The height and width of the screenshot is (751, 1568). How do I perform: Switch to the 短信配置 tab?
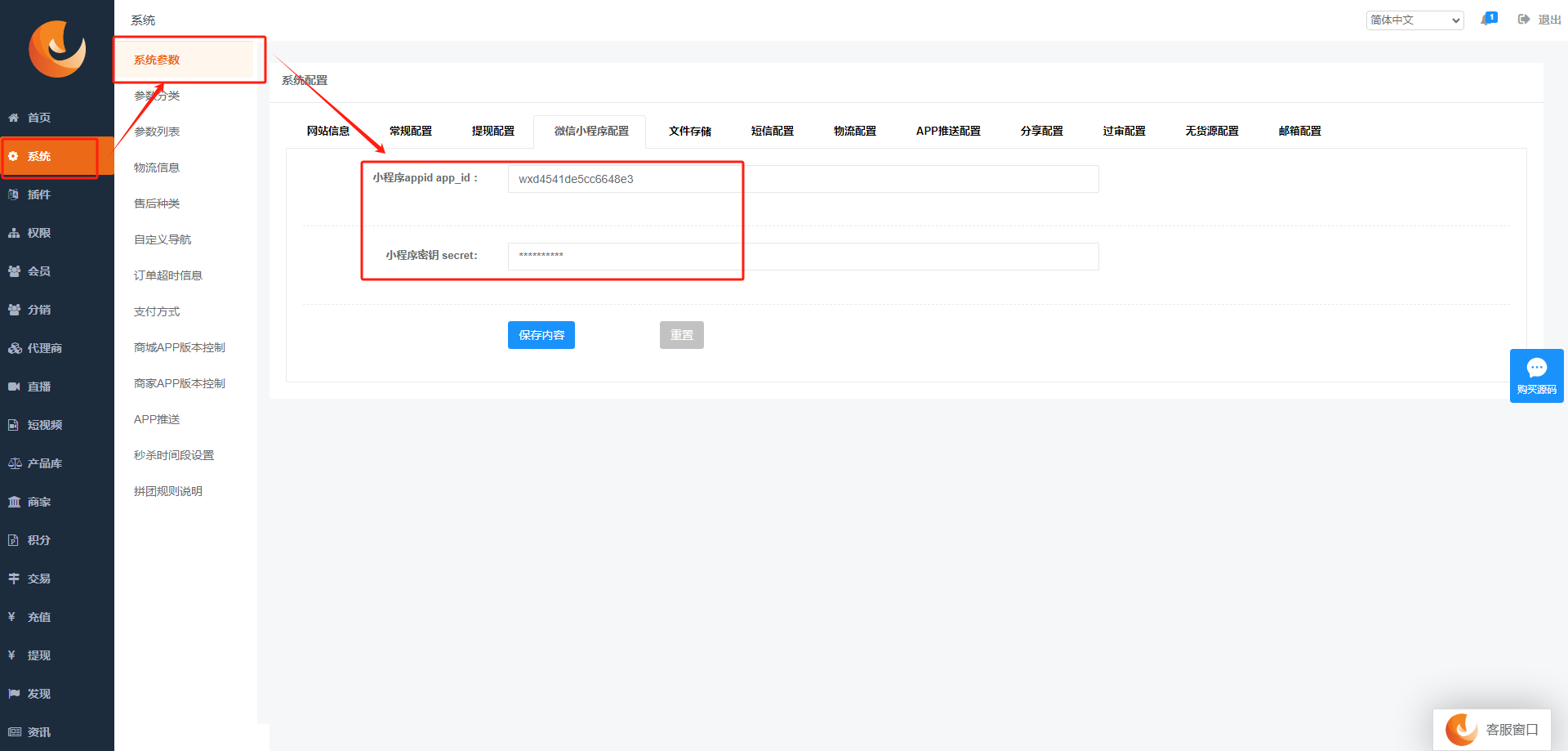[773, 131]
